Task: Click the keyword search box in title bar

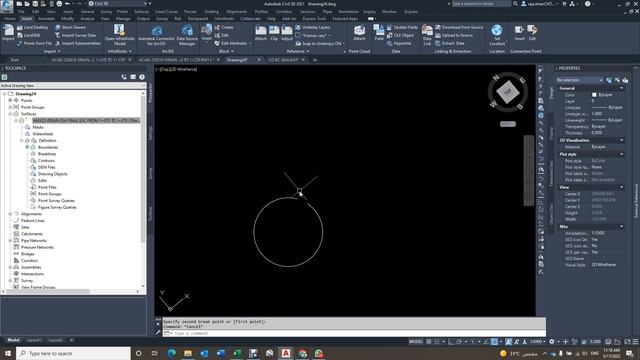Action: [x=481, y=4]
